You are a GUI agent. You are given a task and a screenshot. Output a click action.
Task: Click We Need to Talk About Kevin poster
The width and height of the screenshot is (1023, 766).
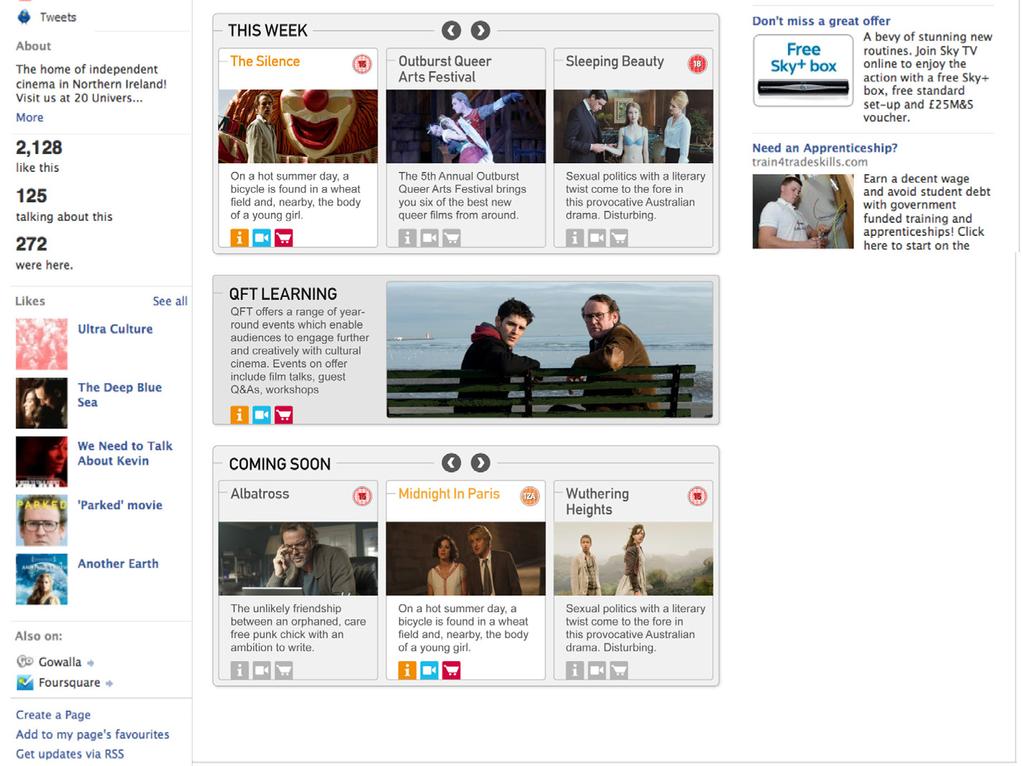[42, 462]
